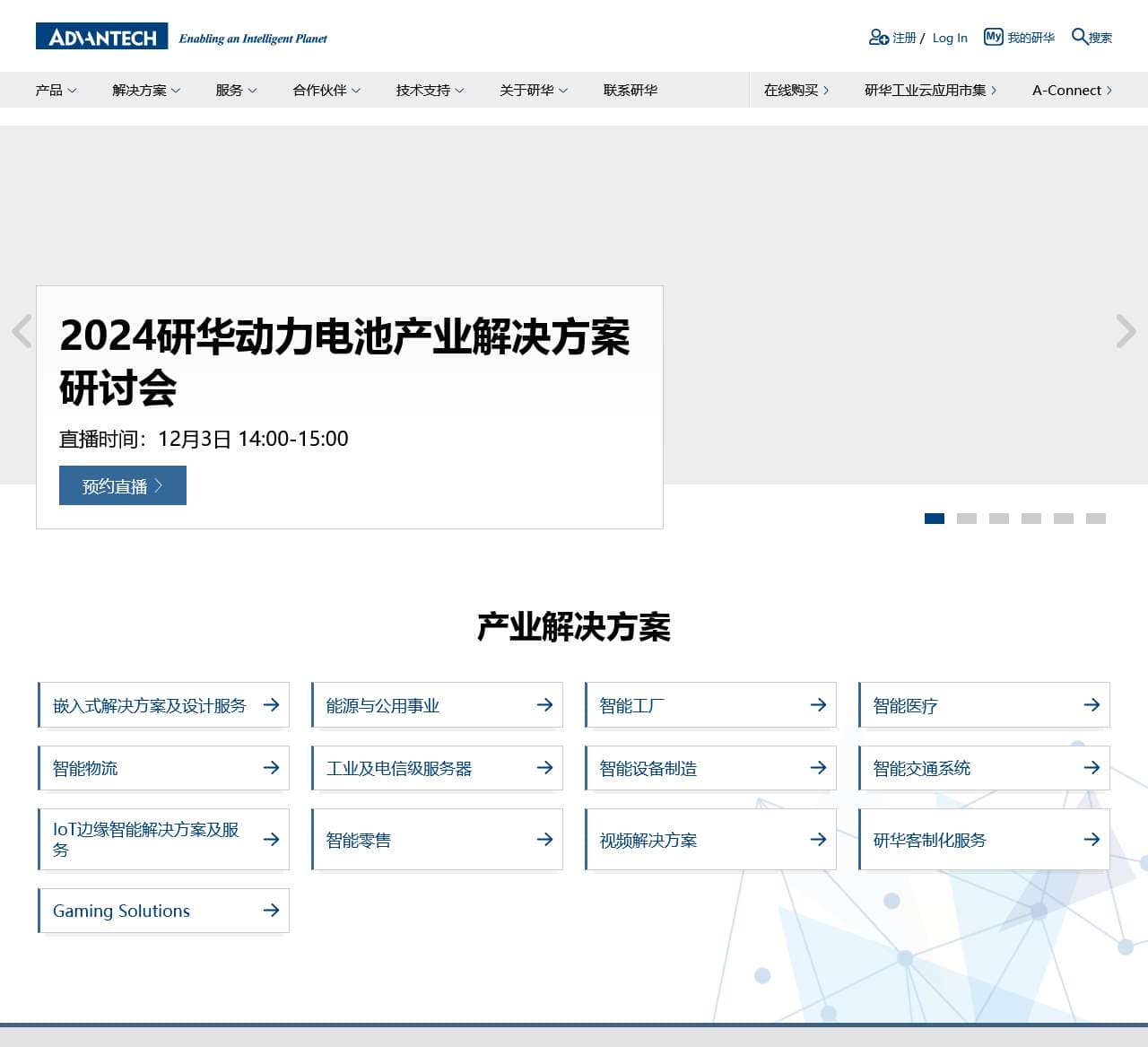Select the first active carousel indicator

pyautogui.click(x=934, y=519)
